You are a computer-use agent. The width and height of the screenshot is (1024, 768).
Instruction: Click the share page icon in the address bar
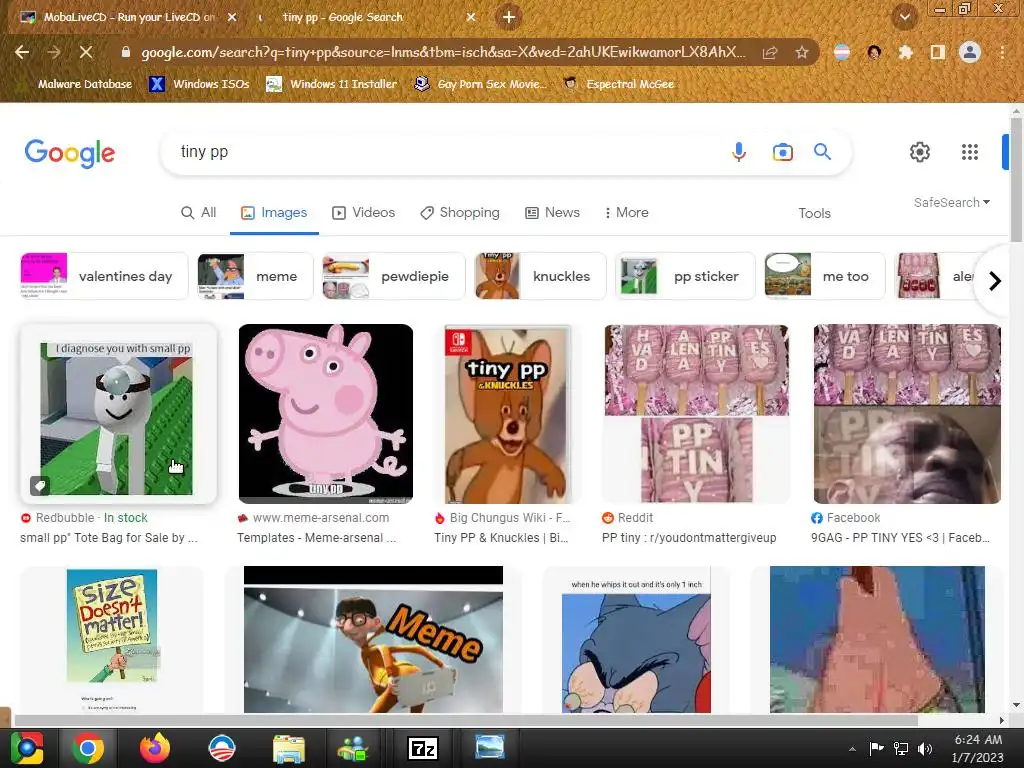[770, 52]
